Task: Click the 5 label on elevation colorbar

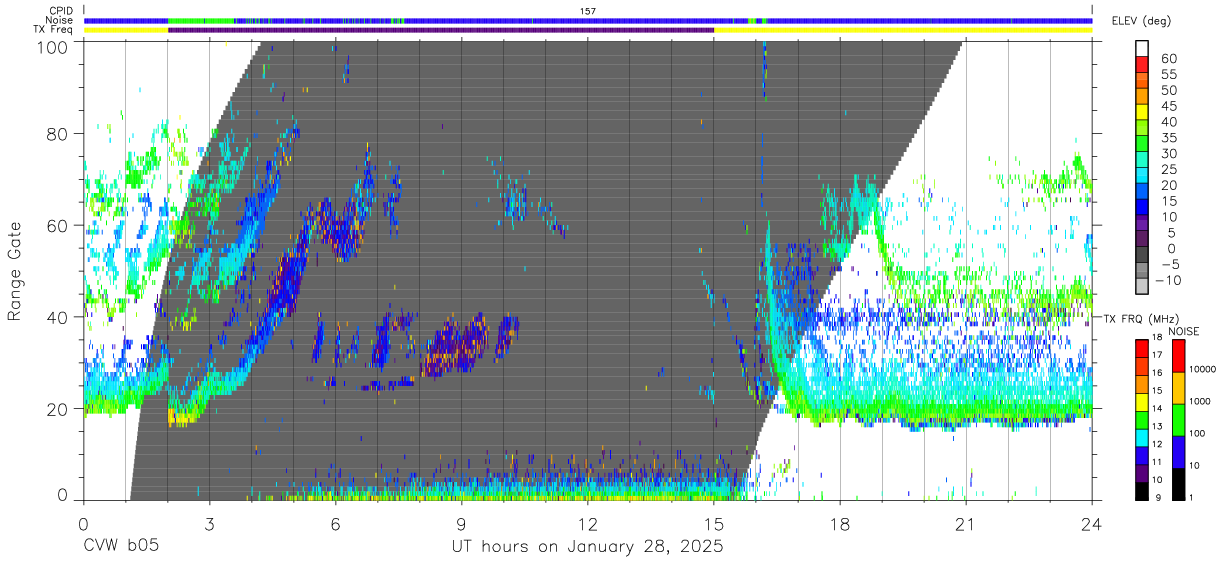Action: pyautogui.click(x=1172, y=232)
